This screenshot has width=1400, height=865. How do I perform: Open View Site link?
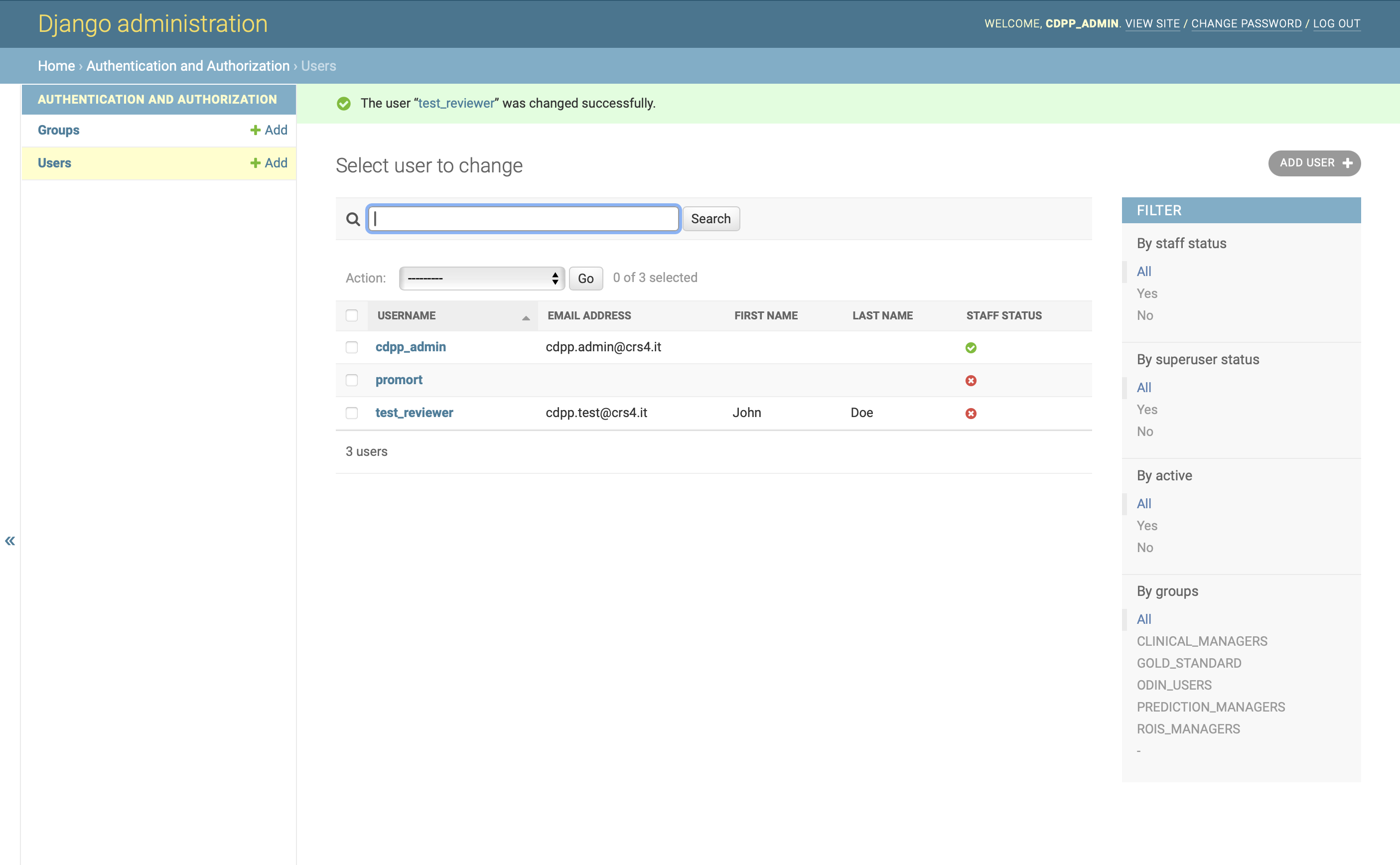[1152, 23]
